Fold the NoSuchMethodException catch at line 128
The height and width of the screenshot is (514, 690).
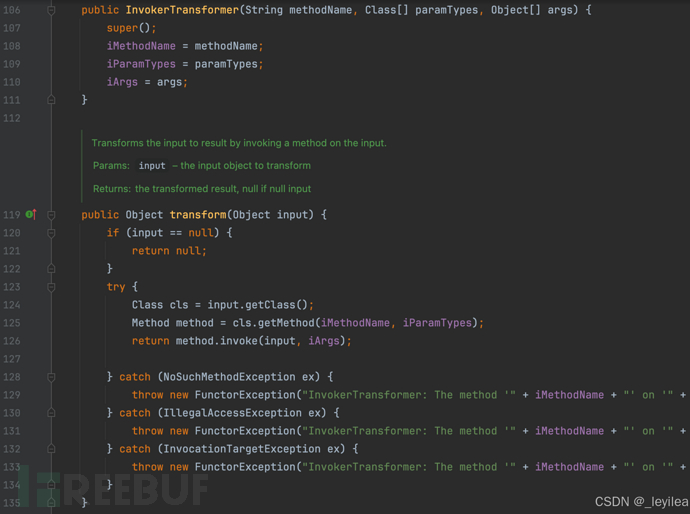coord(51,377)
